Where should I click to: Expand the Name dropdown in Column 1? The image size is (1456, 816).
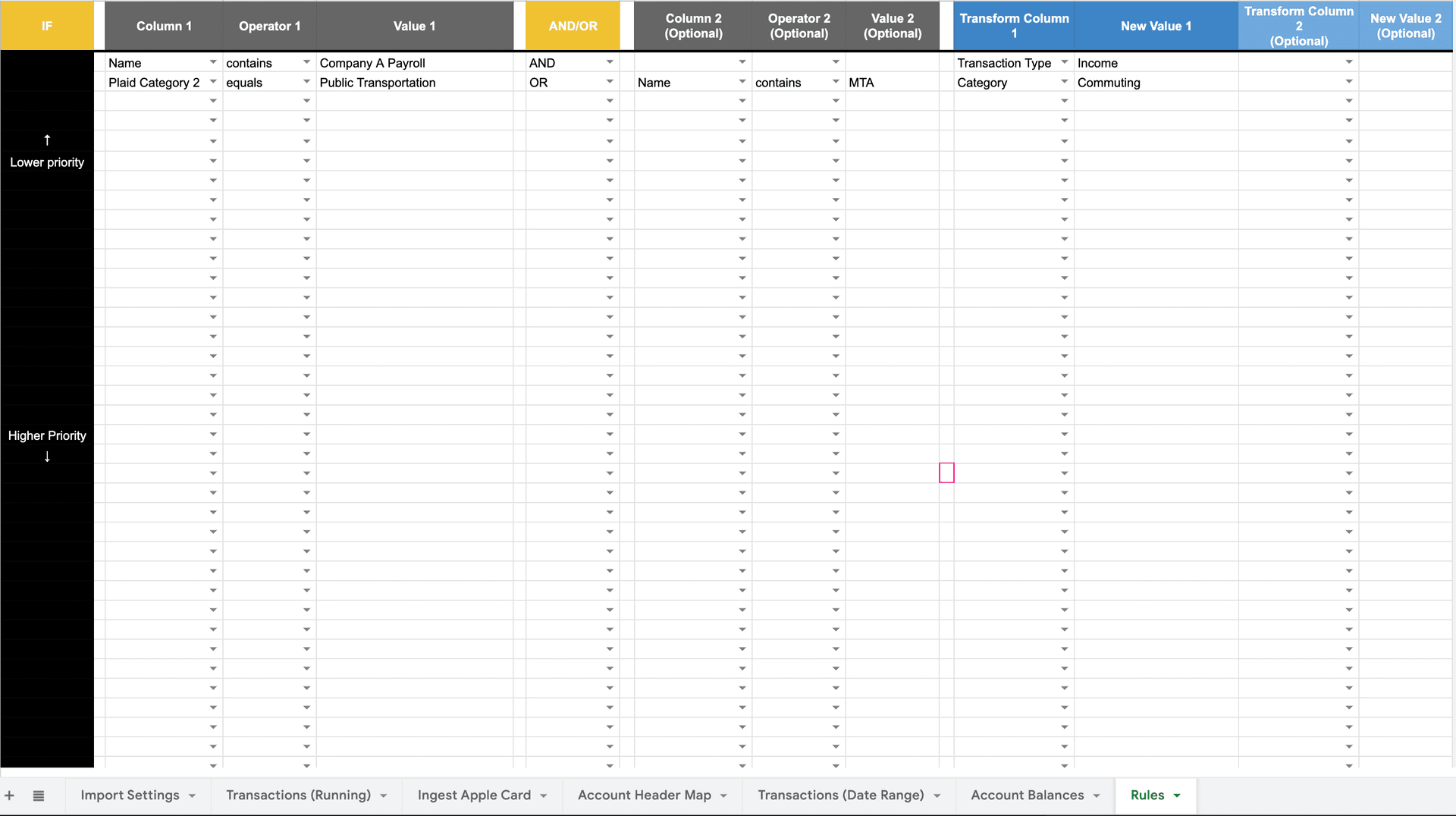click(213, 62)
